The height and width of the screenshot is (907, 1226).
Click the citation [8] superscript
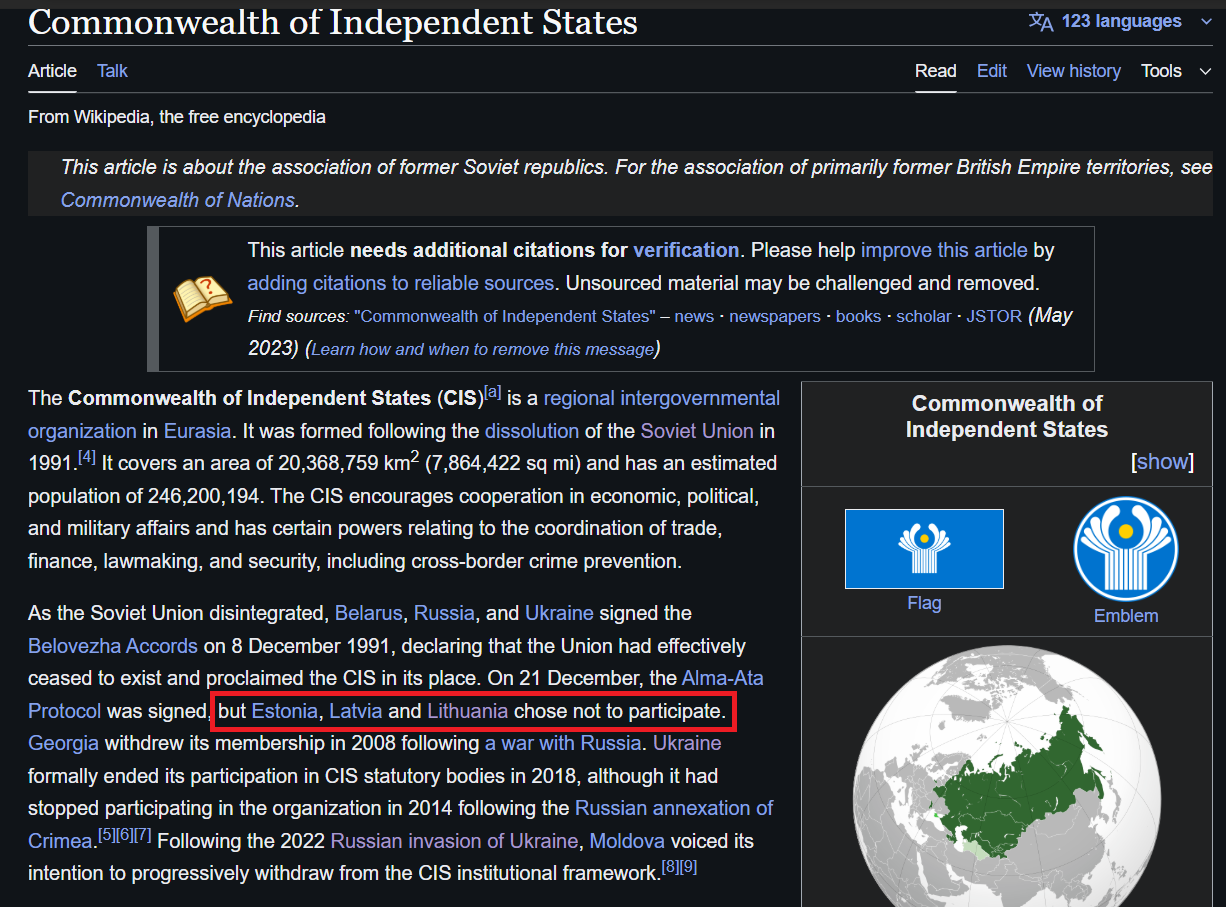click(670, 867)
